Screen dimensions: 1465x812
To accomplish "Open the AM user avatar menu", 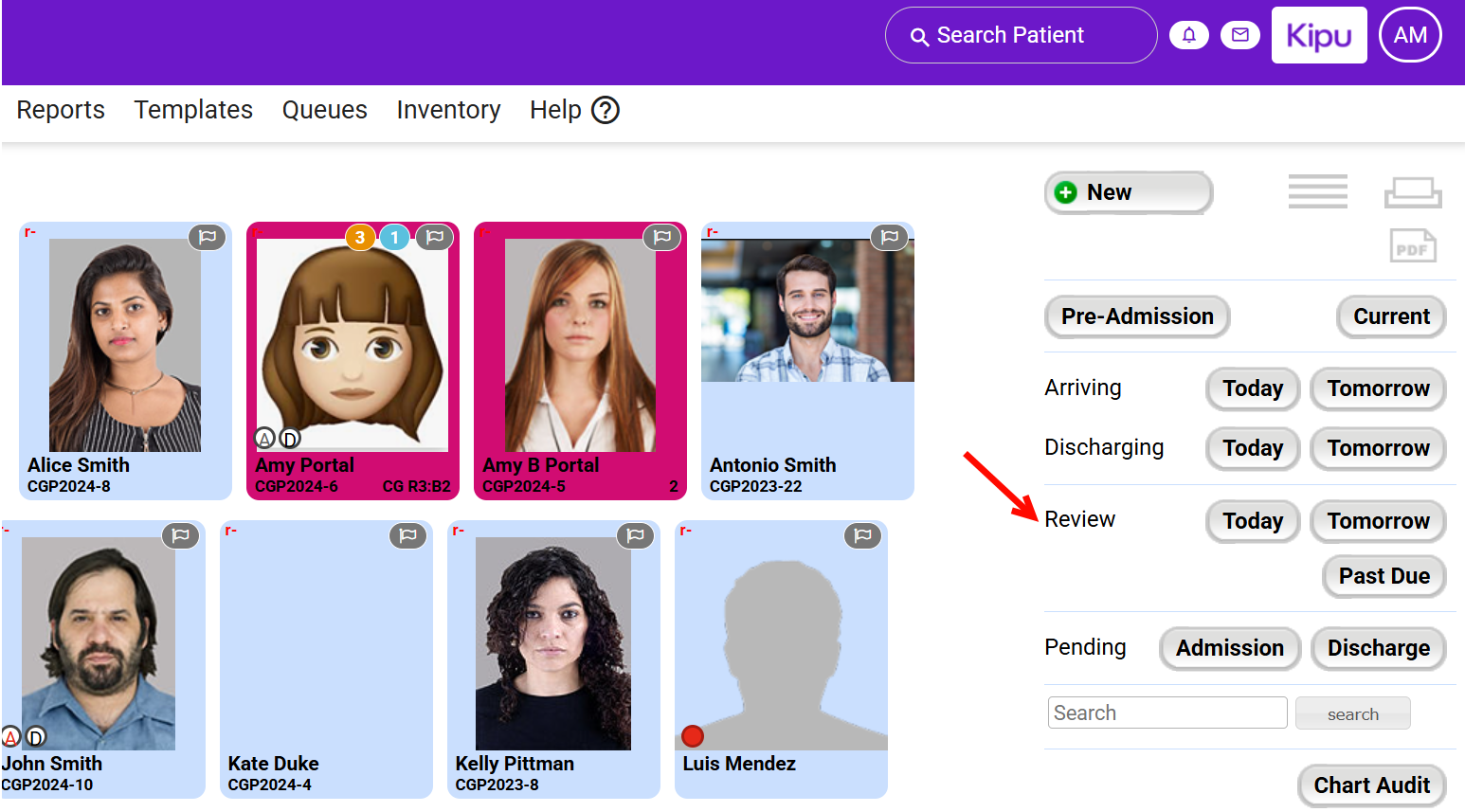I will [1409, 35].
